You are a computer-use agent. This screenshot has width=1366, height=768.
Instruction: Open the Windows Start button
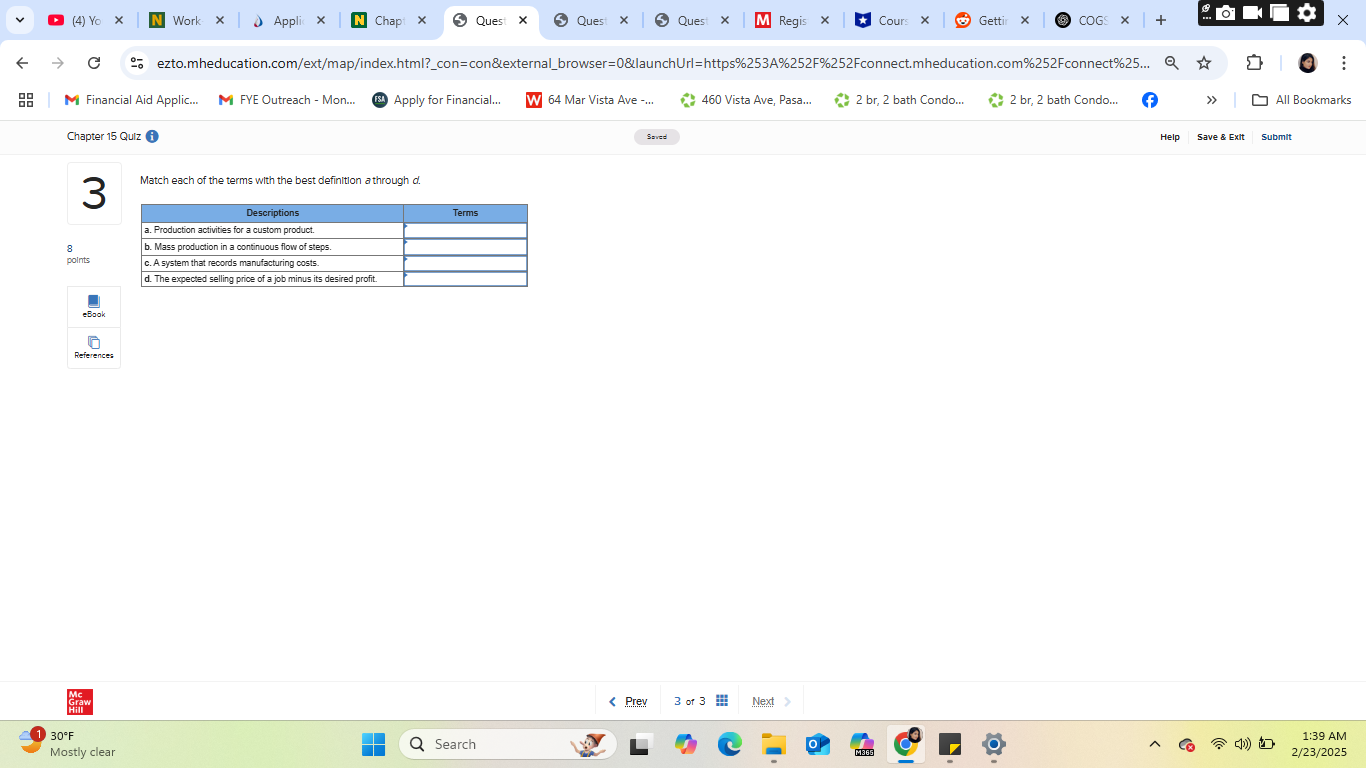373,744
